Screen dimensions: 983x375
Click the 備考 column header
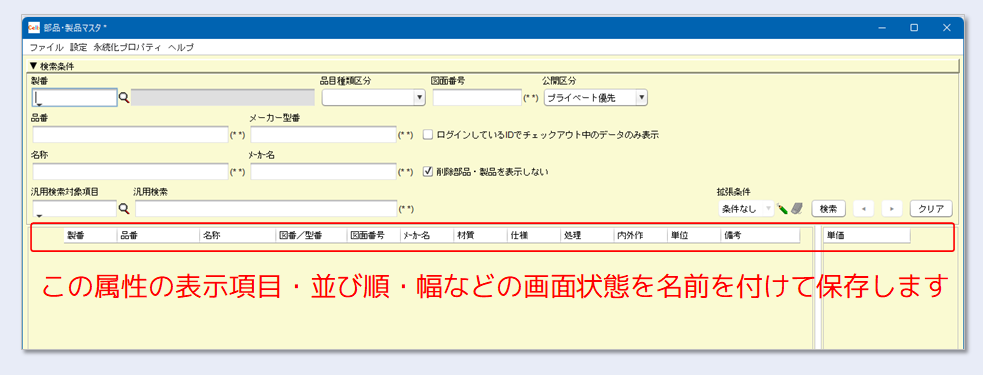(760, 235)
